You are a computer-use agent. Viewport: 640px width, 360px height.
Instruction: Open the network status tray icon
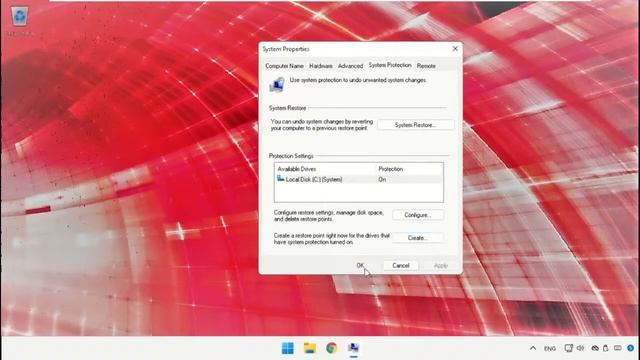[568, 348]
